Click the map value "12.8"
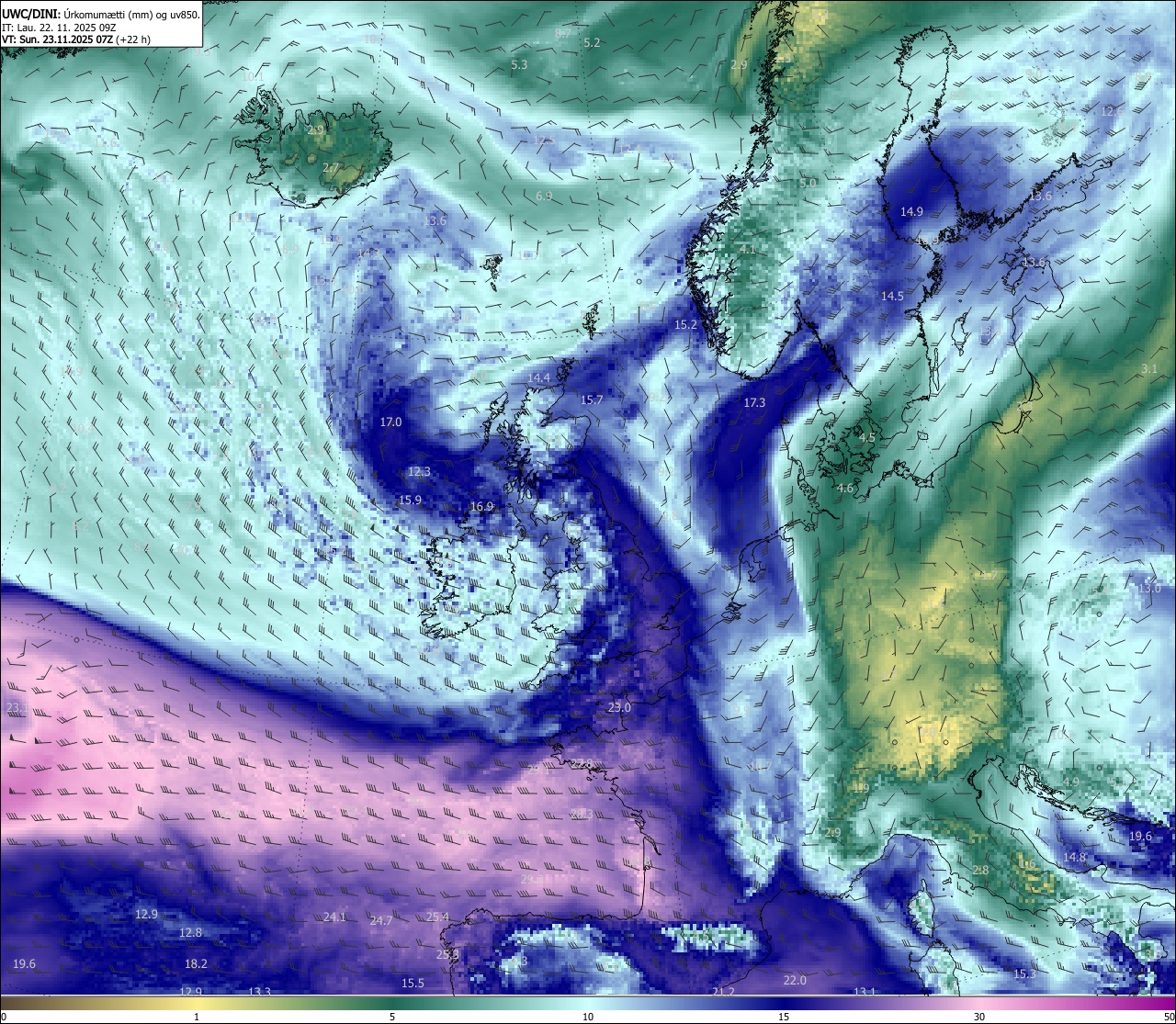This screenshot has height=1024, width=1176. (x=190, y=933)
